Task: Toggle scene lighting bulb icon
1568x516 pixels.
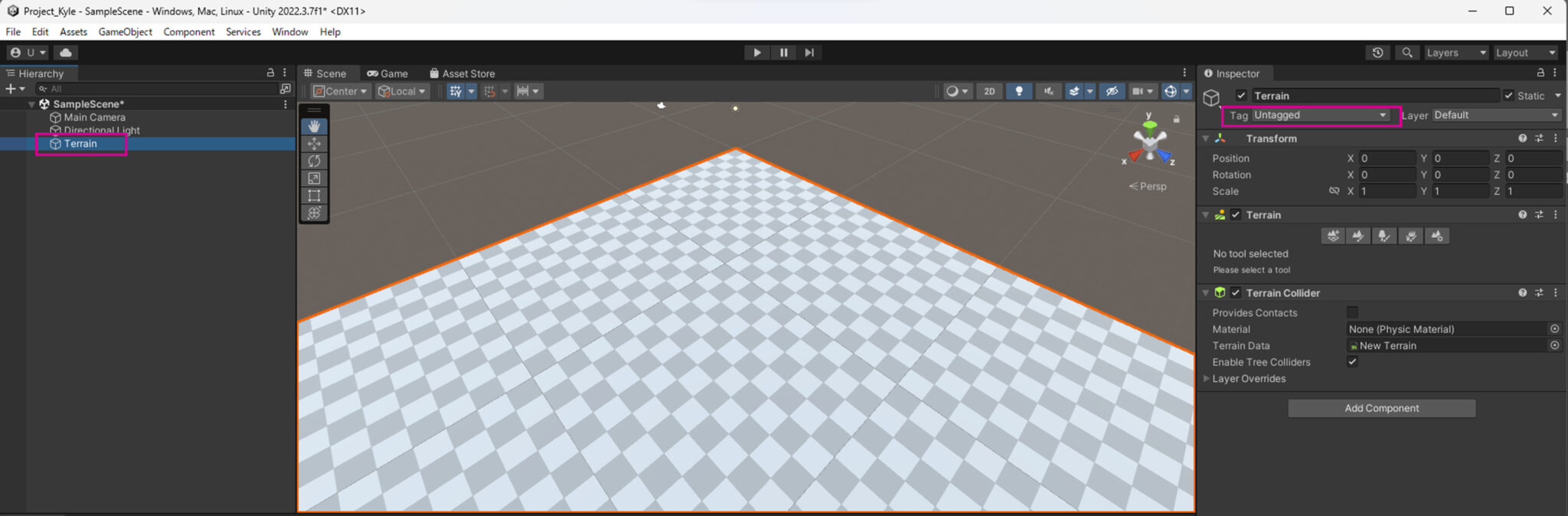Action: [x=1018, y=91]
